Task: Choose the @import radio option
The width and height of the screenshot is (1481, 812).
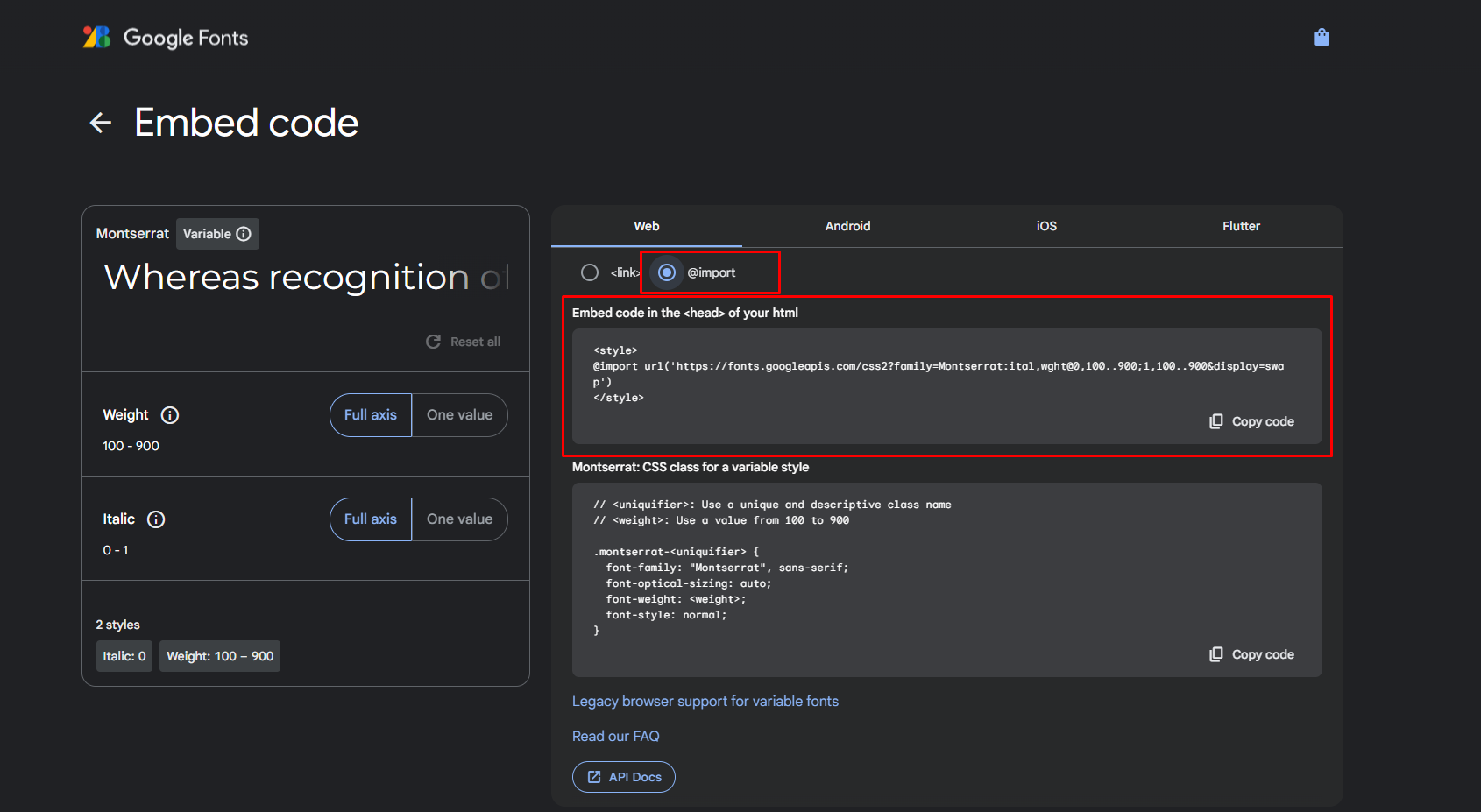Action: coord(667,272)
